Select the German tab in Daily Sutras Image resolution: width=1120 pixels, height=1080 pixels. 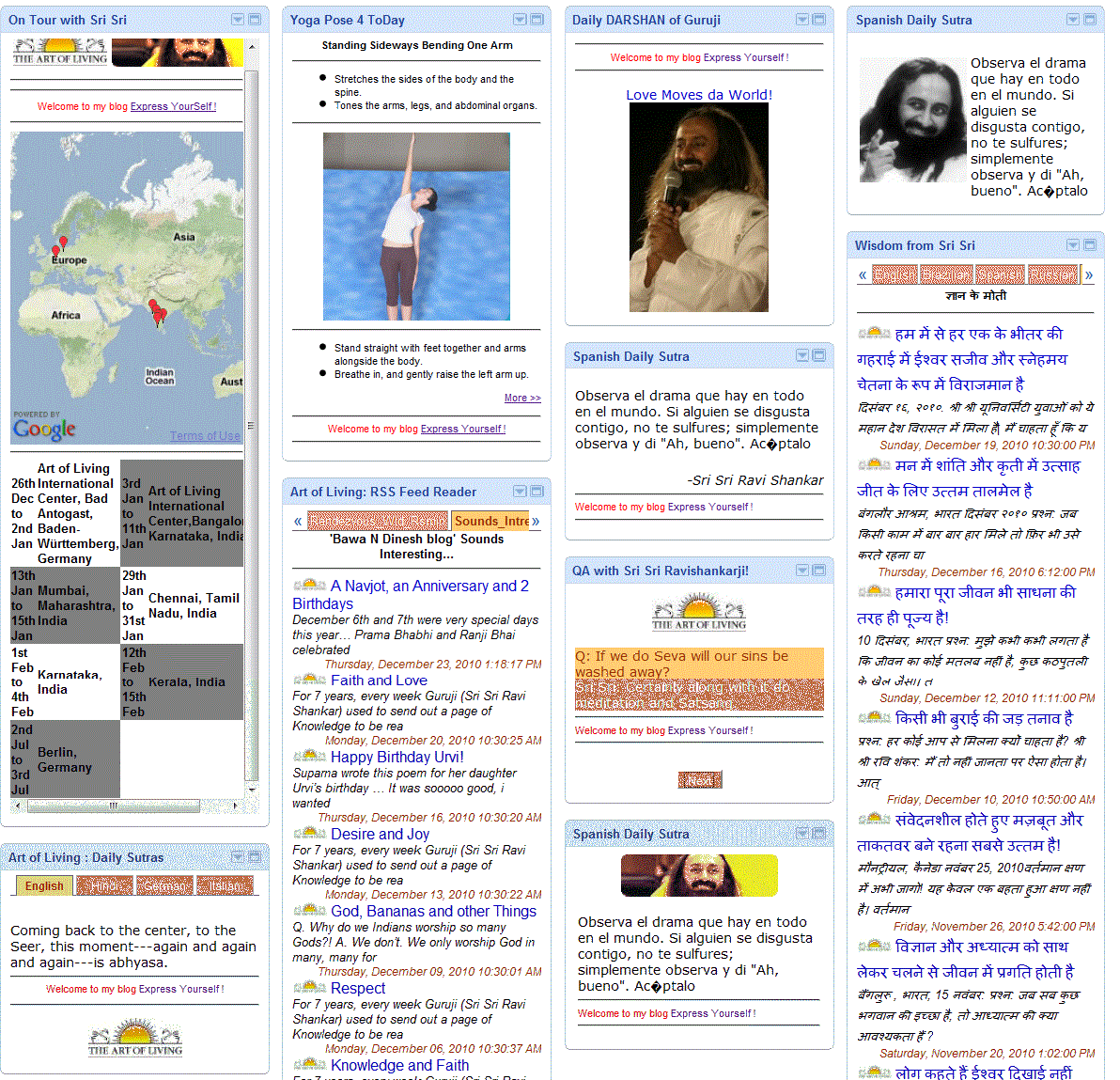(x=165, y=885)
